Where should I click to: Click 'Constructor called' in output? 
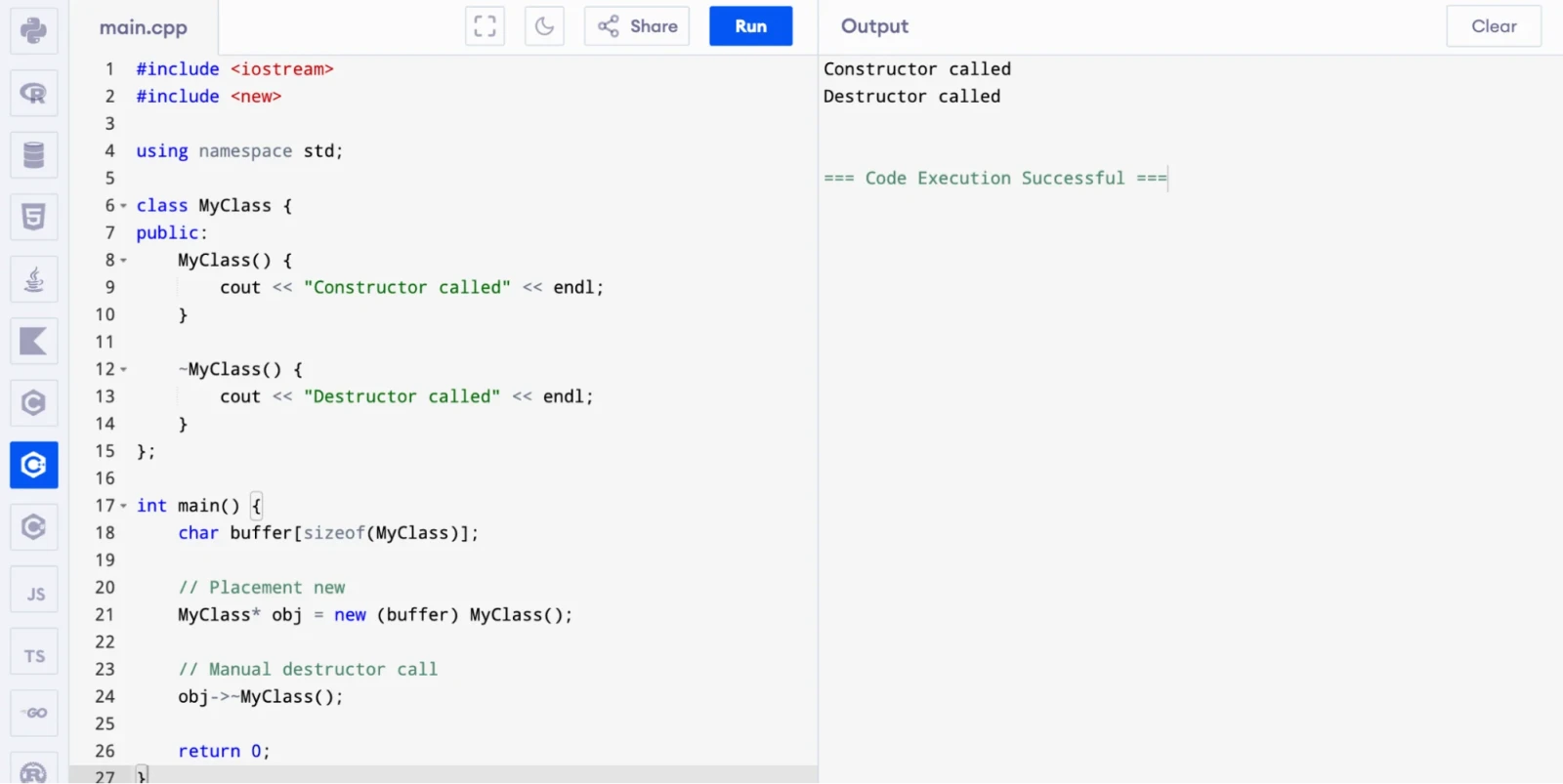(917, 69)
